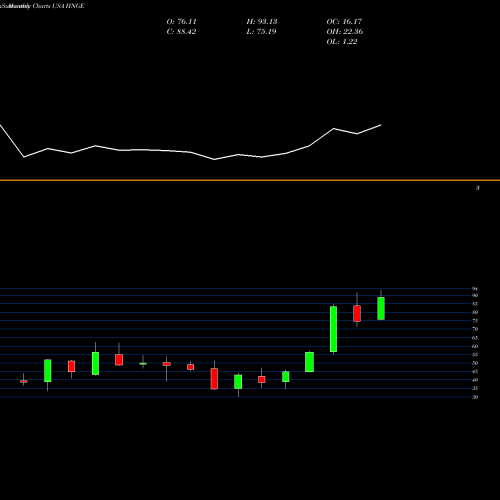Select the close price C: 88.42 label
Screen dimensions: 500x500
pos(181,32)
